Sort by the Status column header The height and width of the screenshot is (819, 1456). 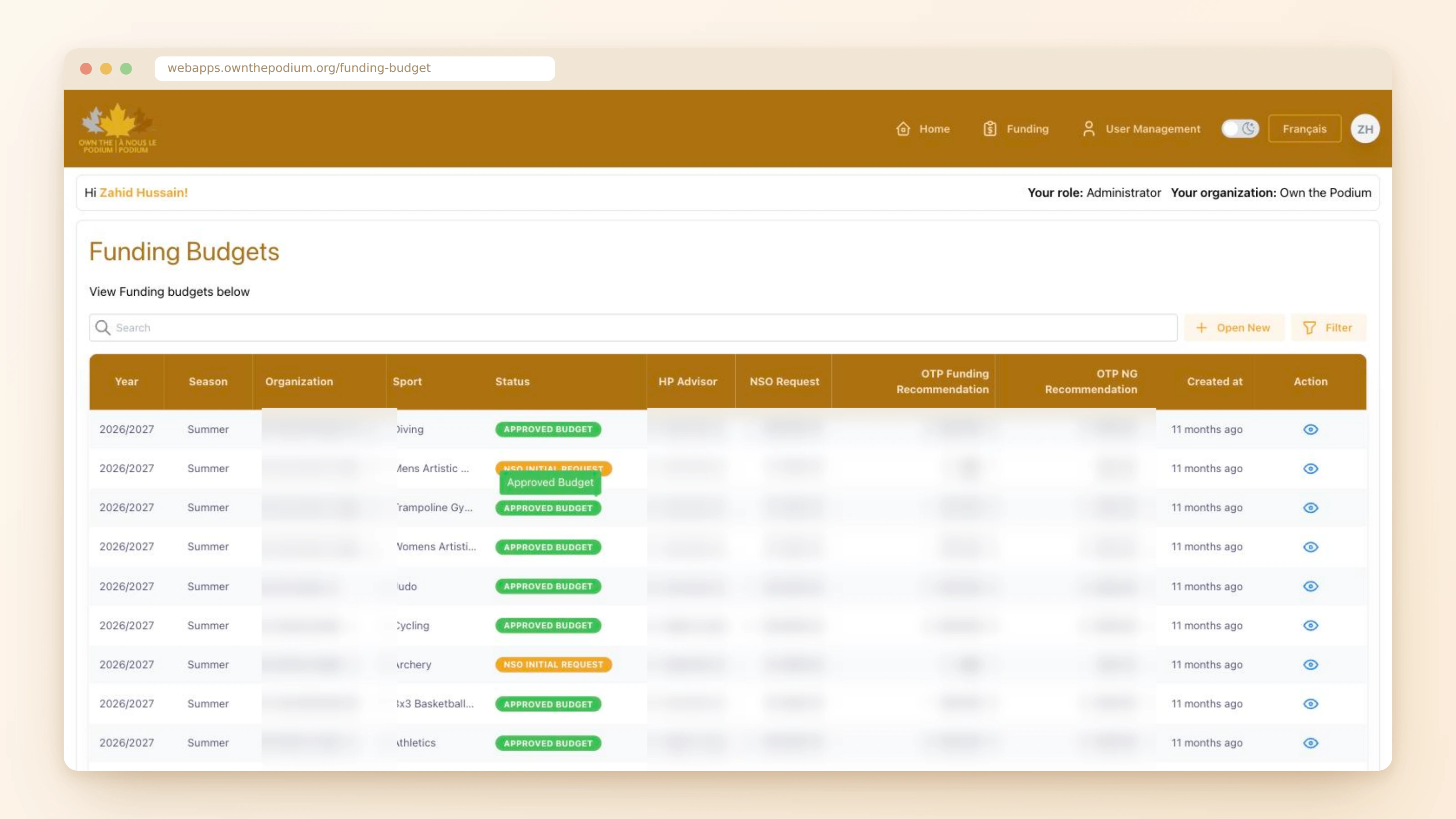coord(512,382)
